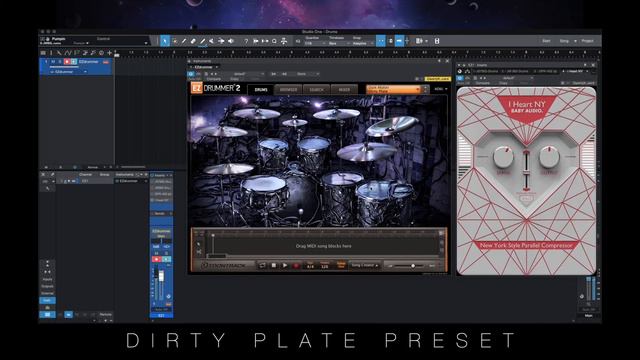Toggle the EZdrummer plugin power button

191,74
